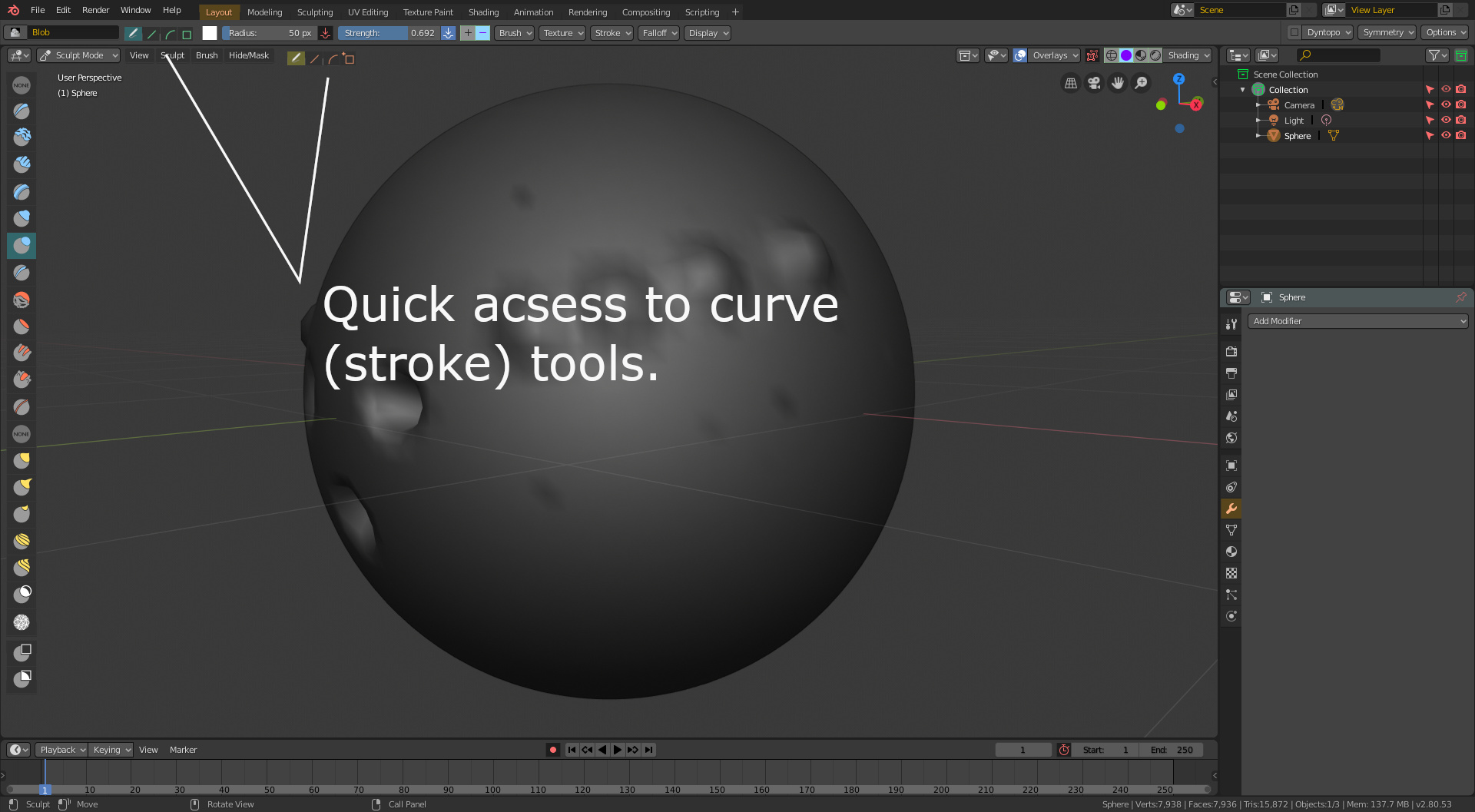Jump to the timeline end frame
Screen dimensions: 1475x812
(x=649, y=750)
